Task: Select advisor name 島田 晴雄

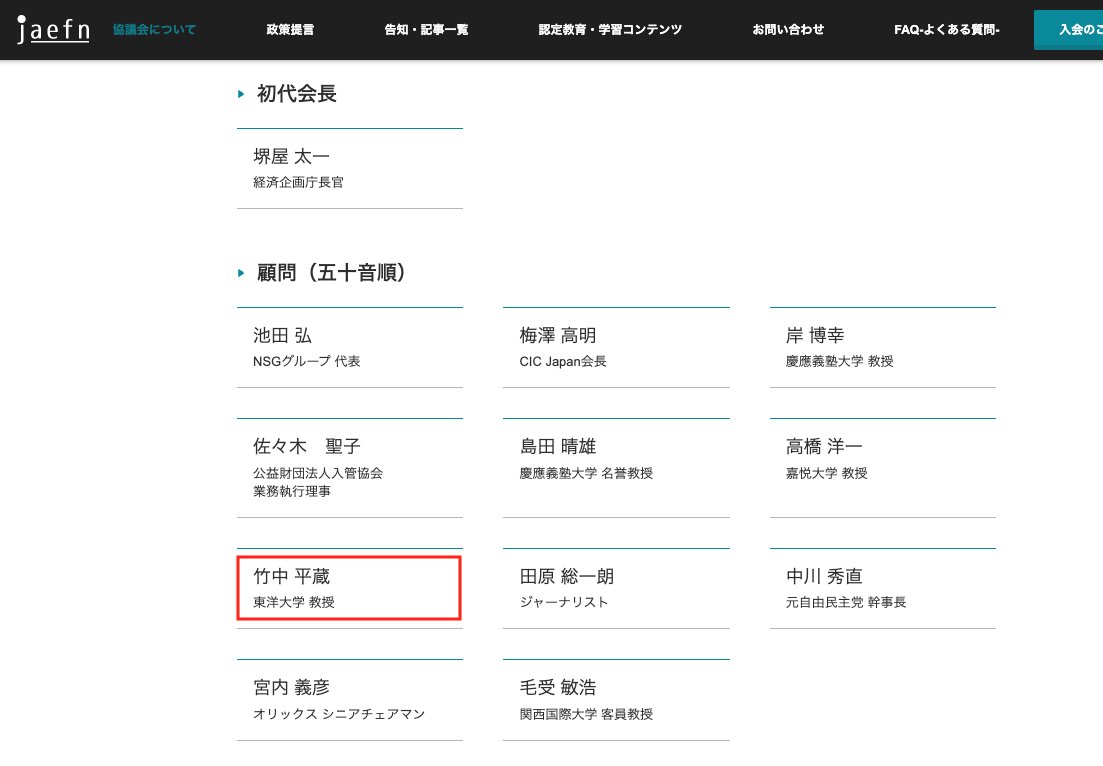Action: [x=558, y=447]
